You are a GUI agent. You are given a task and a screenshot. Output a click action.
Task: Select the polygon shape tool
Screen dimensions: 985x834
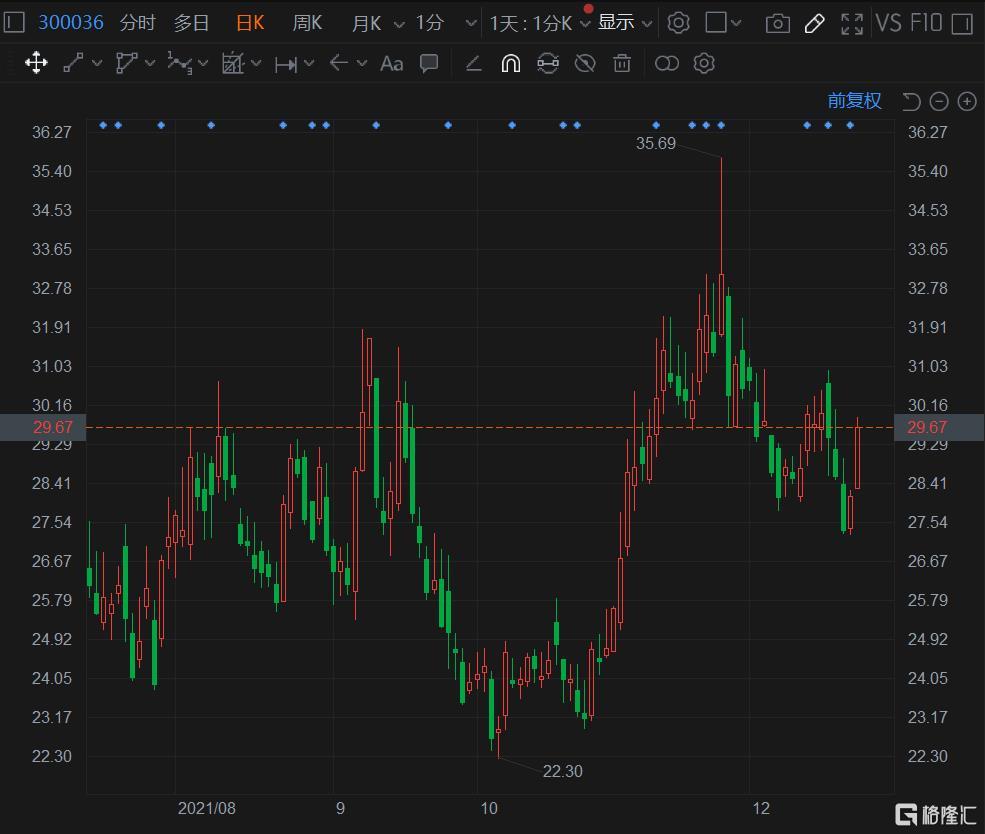tap(127, 63)
